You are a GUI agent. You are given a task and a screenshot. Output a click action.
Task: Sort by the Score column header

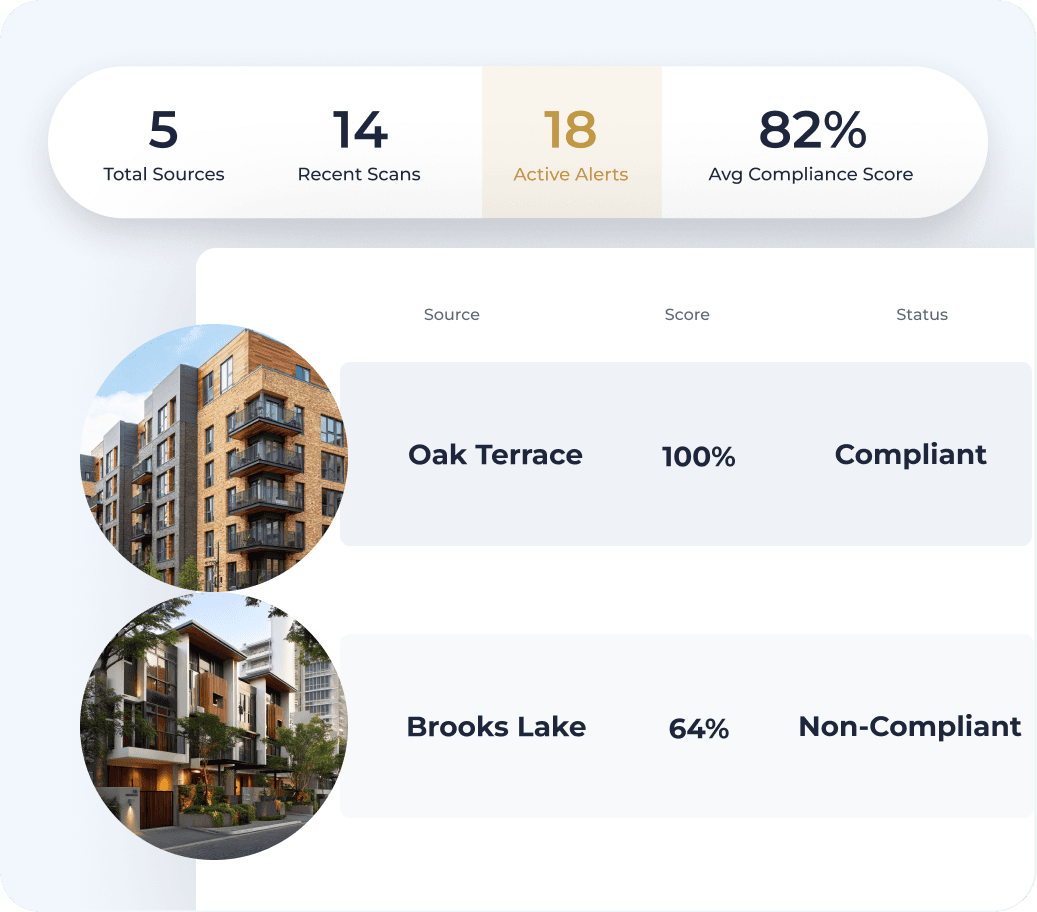(x=687, y=314)
